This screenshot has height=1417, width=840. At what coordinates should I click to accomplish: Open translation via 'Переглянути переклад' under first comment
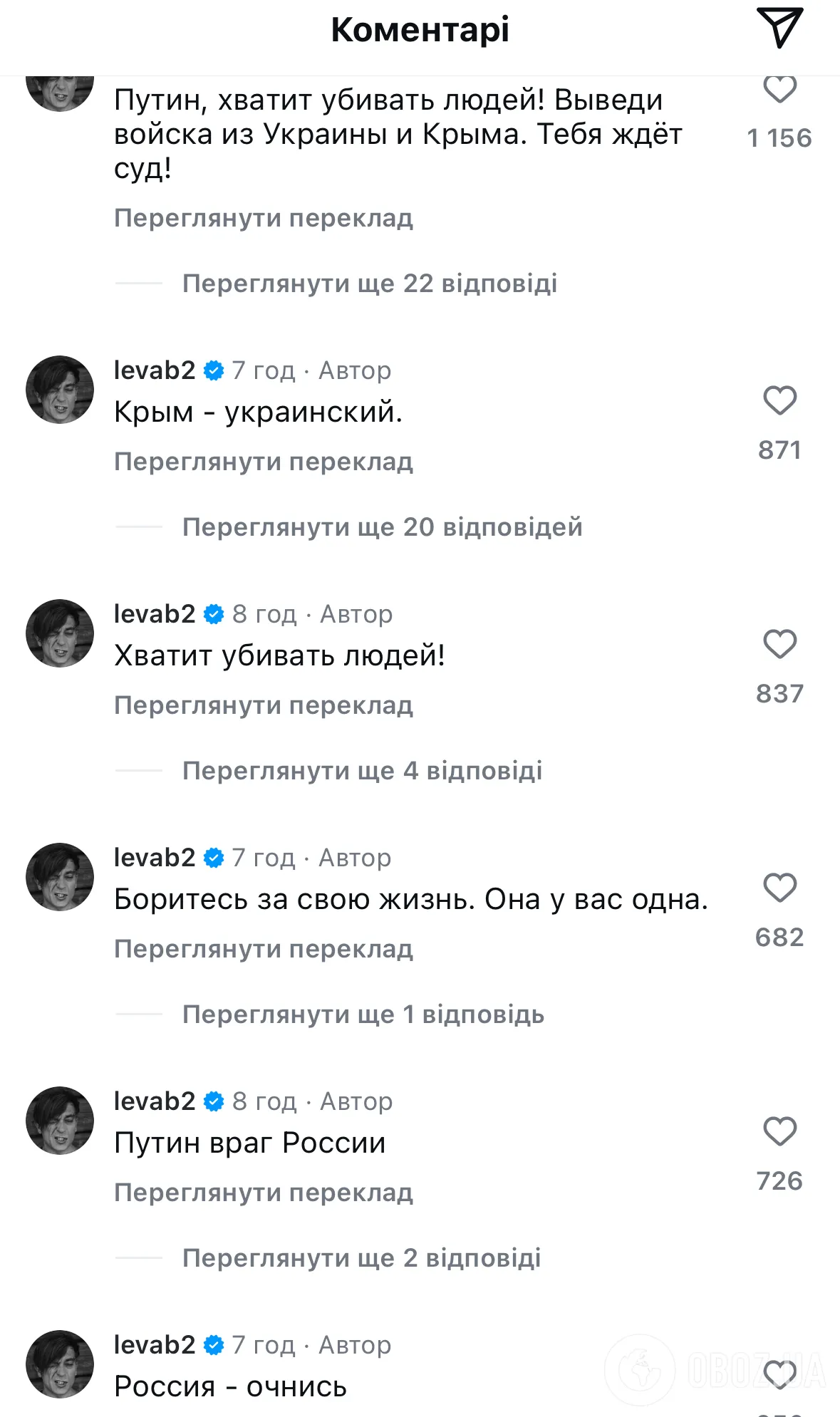263,218
